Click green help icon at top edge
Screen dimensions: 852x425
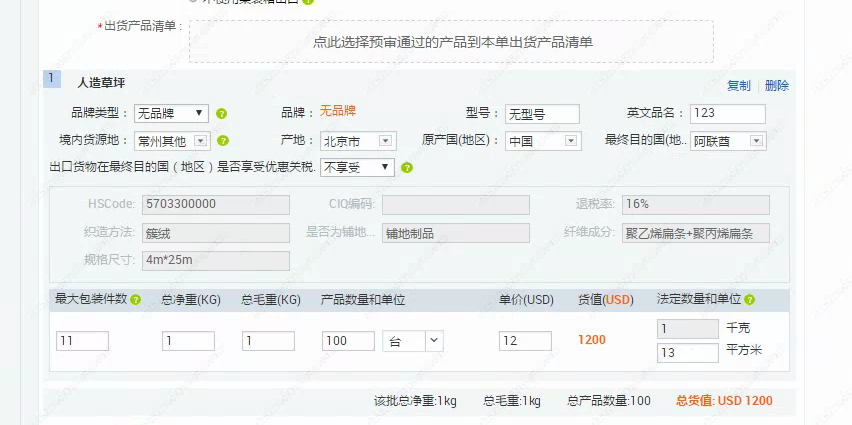pyautogui.click(x=308, y=2)
